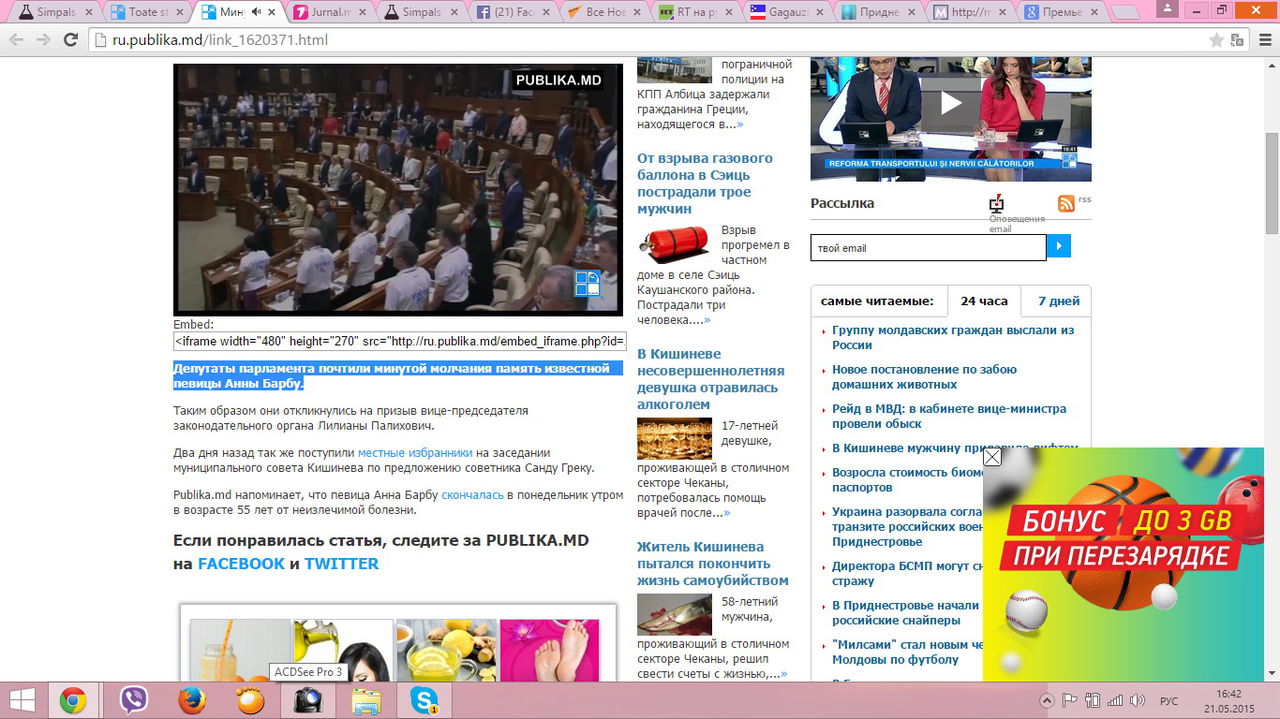
Task: Open "Милсами" football champion article
Action: click(908, 652)
